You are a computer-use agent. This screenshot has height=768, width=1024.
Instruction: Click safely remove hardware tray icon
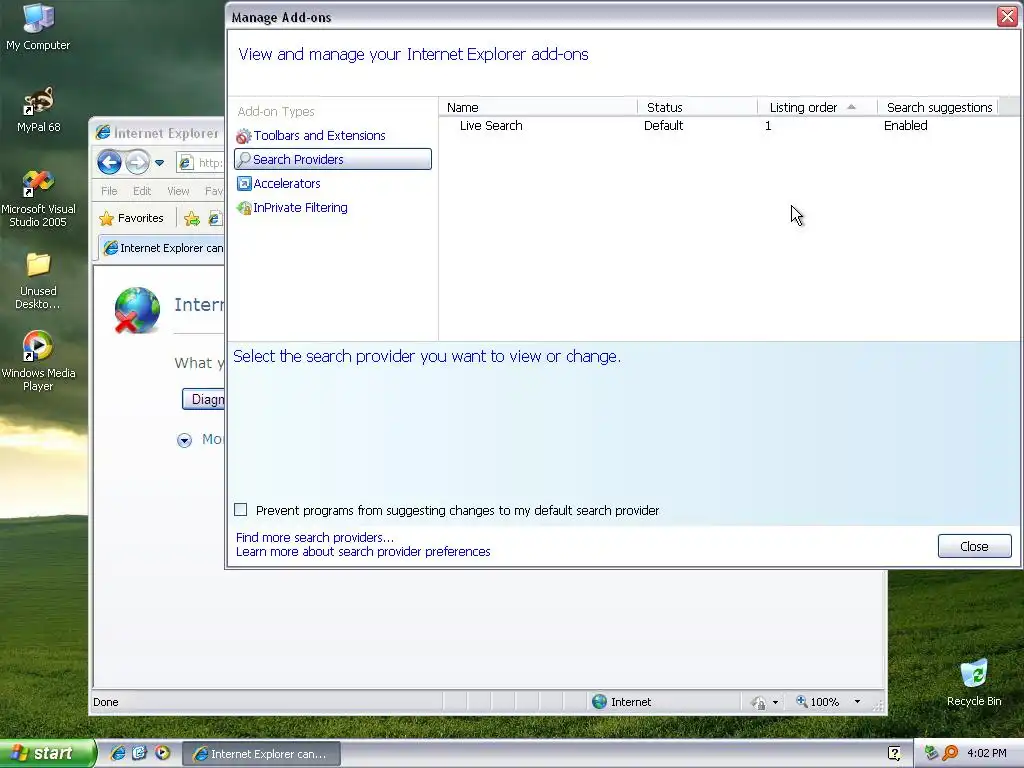tap(931, 753)
